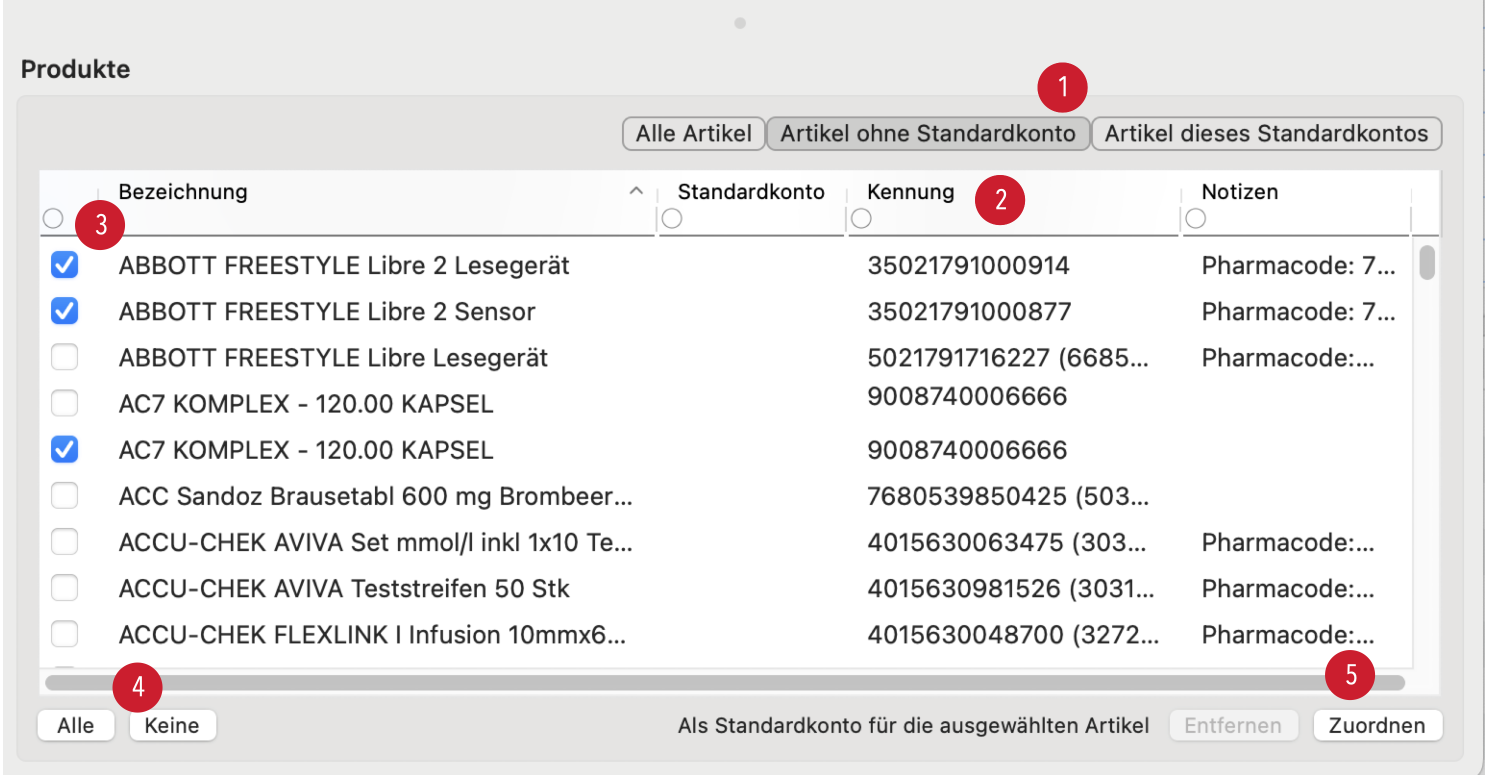Uncheck ABBOTT FREESTYLE Libre 2 Lesegerät
The height and width of the screenshot is (775, 1485).
tap(65, 265)
